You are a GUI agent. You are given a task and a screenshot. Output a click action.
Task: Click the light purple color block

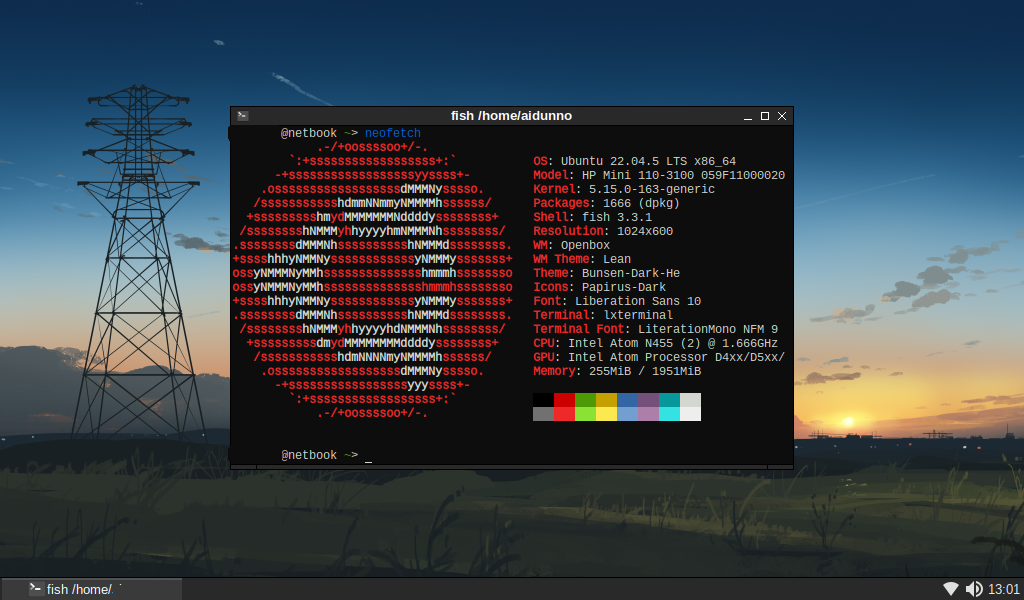[x=648, y=414]
